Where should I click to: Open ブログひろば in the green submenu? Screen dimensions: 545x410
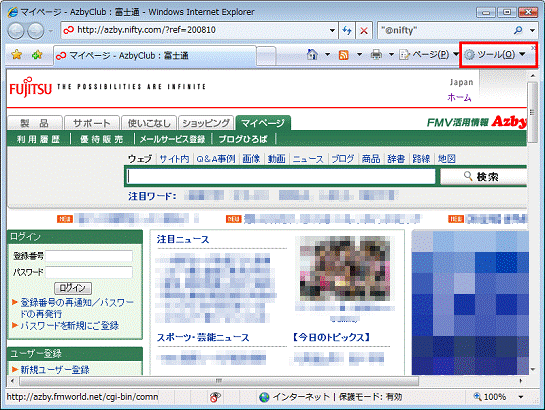243,139
